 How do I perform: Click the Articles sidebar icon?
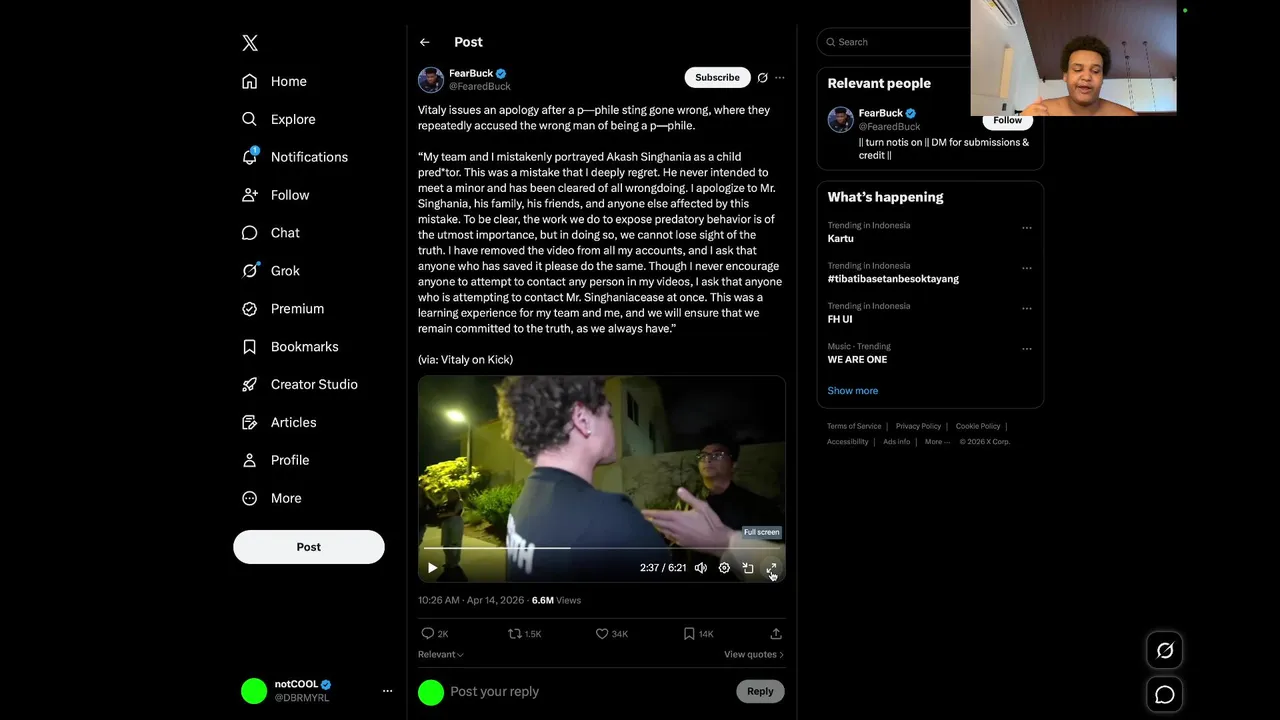tap(250, 422)
